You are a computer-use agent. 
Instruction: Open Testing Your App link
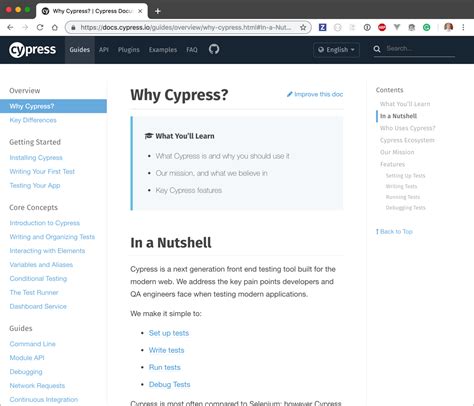point(35,185)
